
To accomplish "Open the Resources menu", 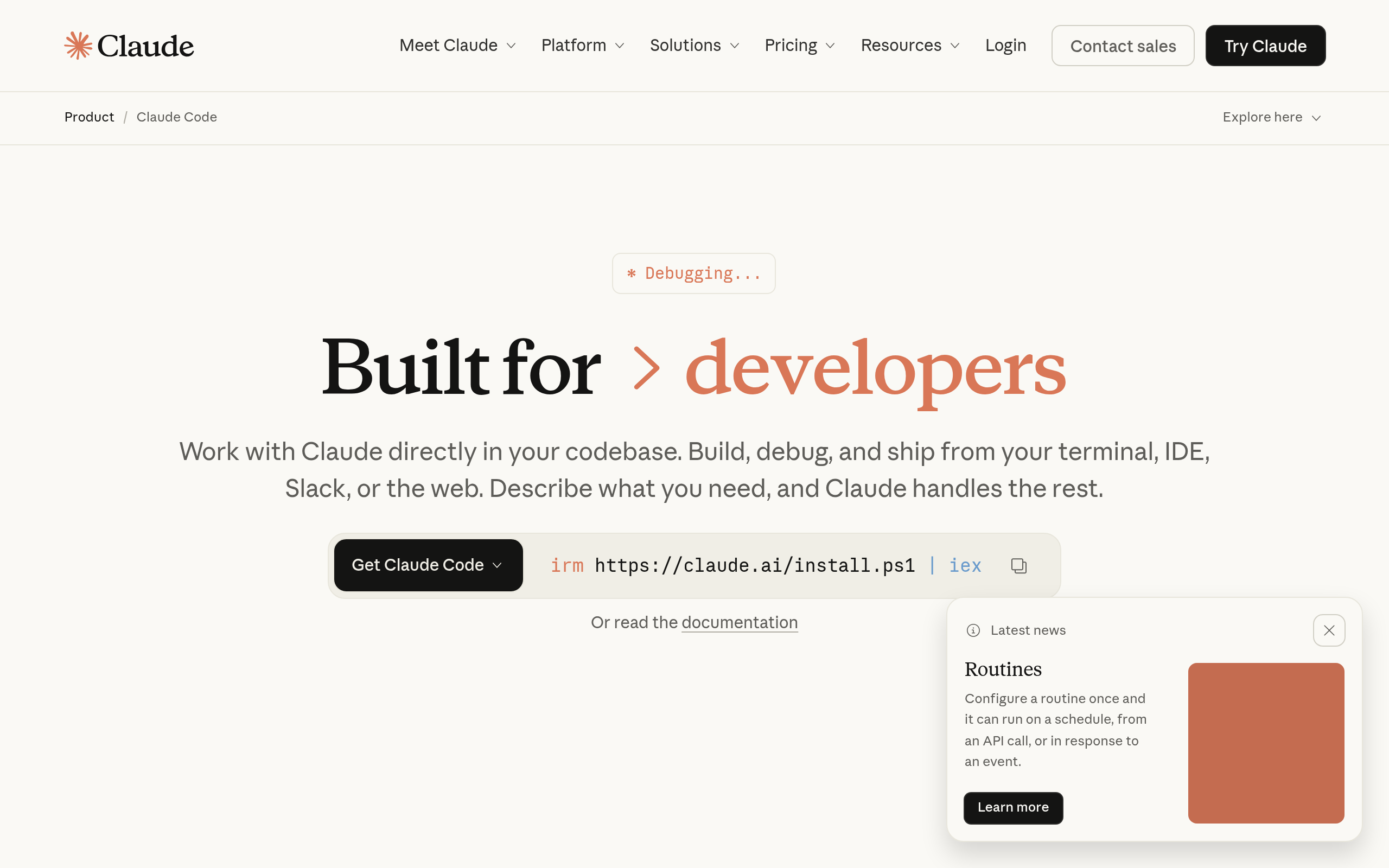I will tap(910, 46).
